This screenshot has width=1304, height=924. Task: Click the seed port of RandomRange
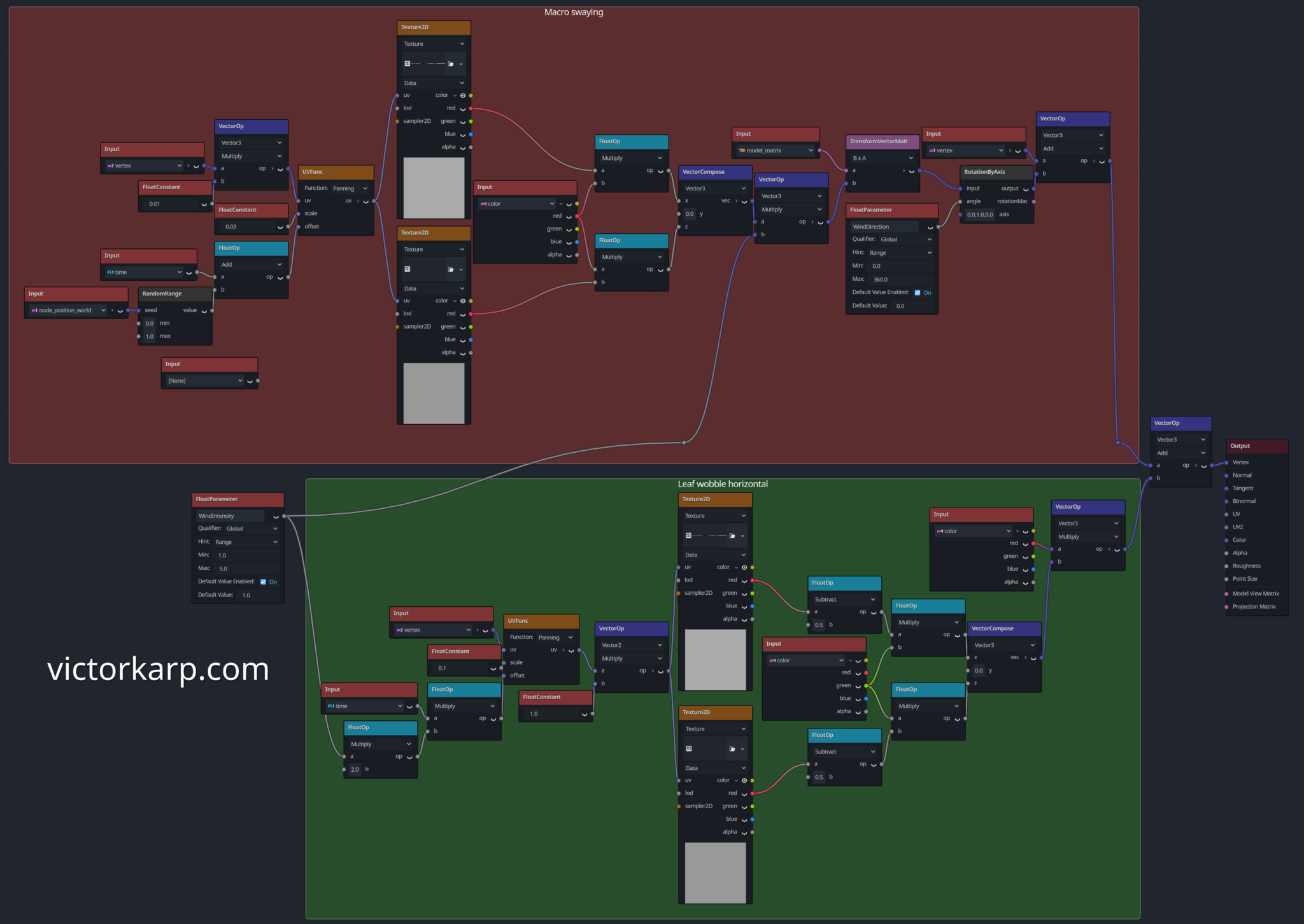[139, 311]
